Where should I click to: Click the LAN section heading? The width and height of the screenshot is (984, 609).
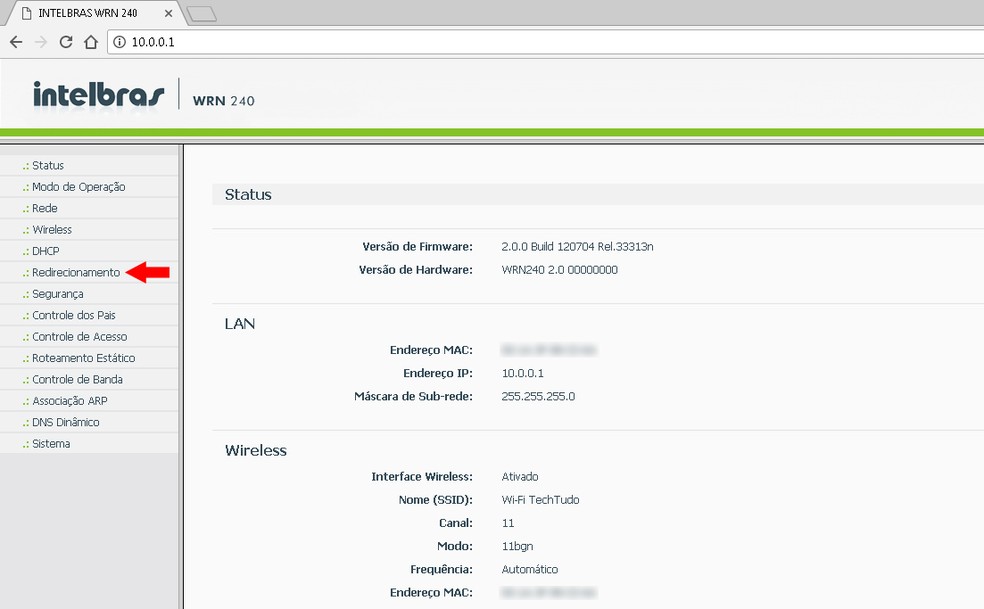pyautogui.click(x=240, y=324)
